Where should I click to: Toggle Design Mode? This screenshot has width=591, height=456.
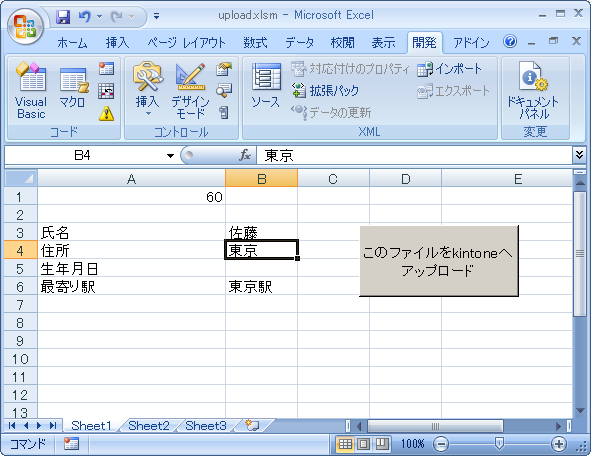(x=190, y=90)
